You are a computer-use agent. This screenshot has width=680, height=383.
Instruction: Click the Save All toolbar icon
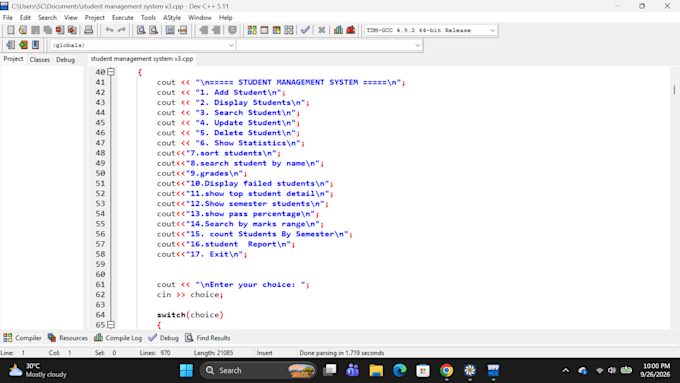(47, 30)
